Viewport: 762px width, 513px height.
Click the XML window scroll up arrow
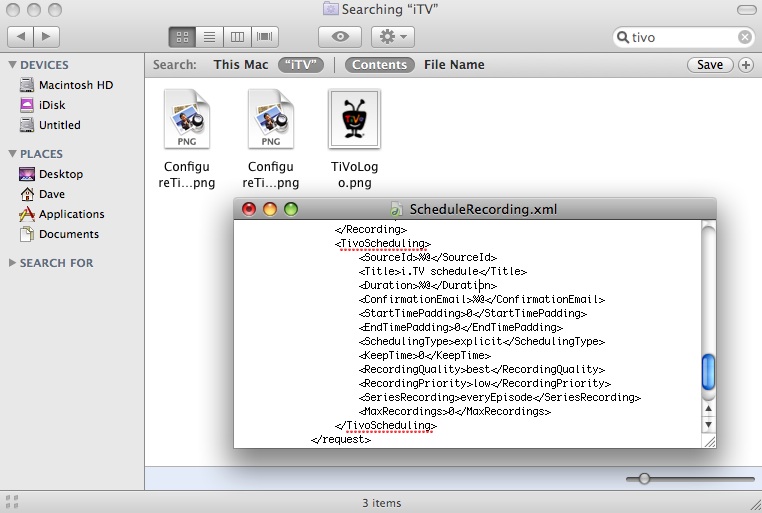(x=709, y=409)
